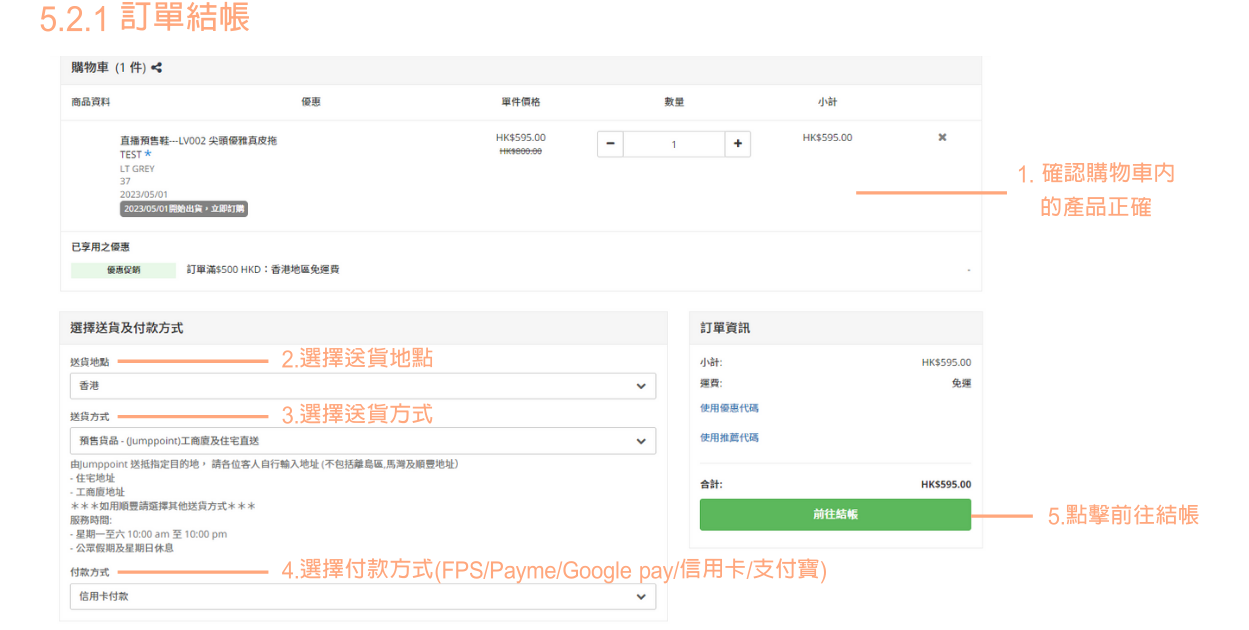Expand the 付款方式 dropdown showing 信用卡付款
Screen dimensions: 1249x630
click(362, 597)
